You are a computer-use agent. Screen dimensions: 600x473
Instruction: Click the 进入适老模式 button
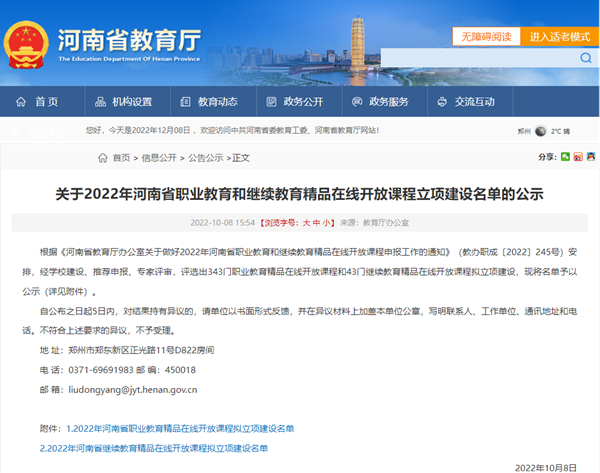tap(559, 37)
